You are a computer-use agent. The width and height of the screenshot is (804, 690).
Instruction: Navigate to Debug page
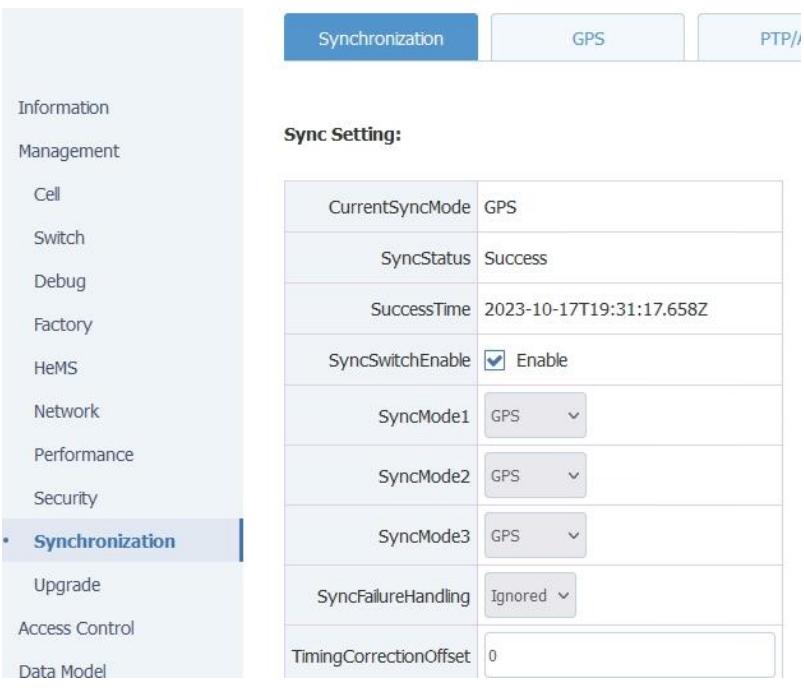pyautogui.click(x=59, y=281)
